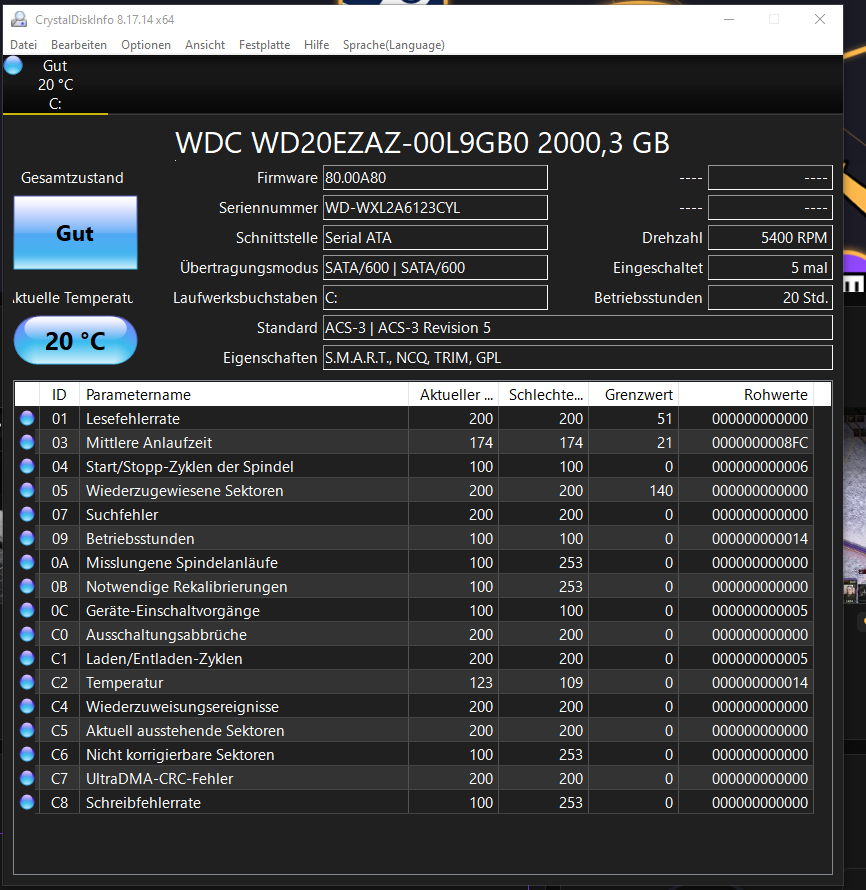Click worst value 109 in Temperatur row
The width and height of the screenshot is (866, 890).
point(571,682)
